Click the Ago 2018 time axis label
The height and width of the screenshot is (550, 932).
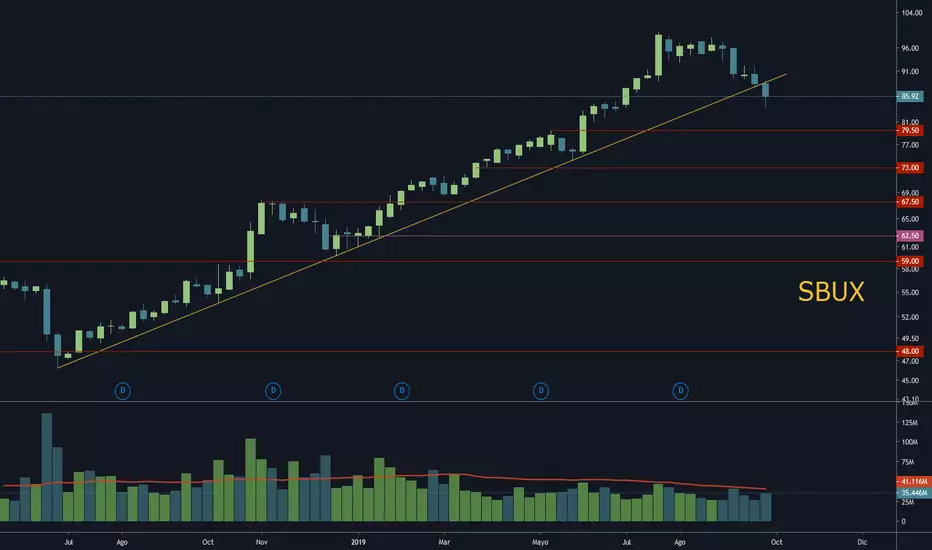(x=122, y=542)
